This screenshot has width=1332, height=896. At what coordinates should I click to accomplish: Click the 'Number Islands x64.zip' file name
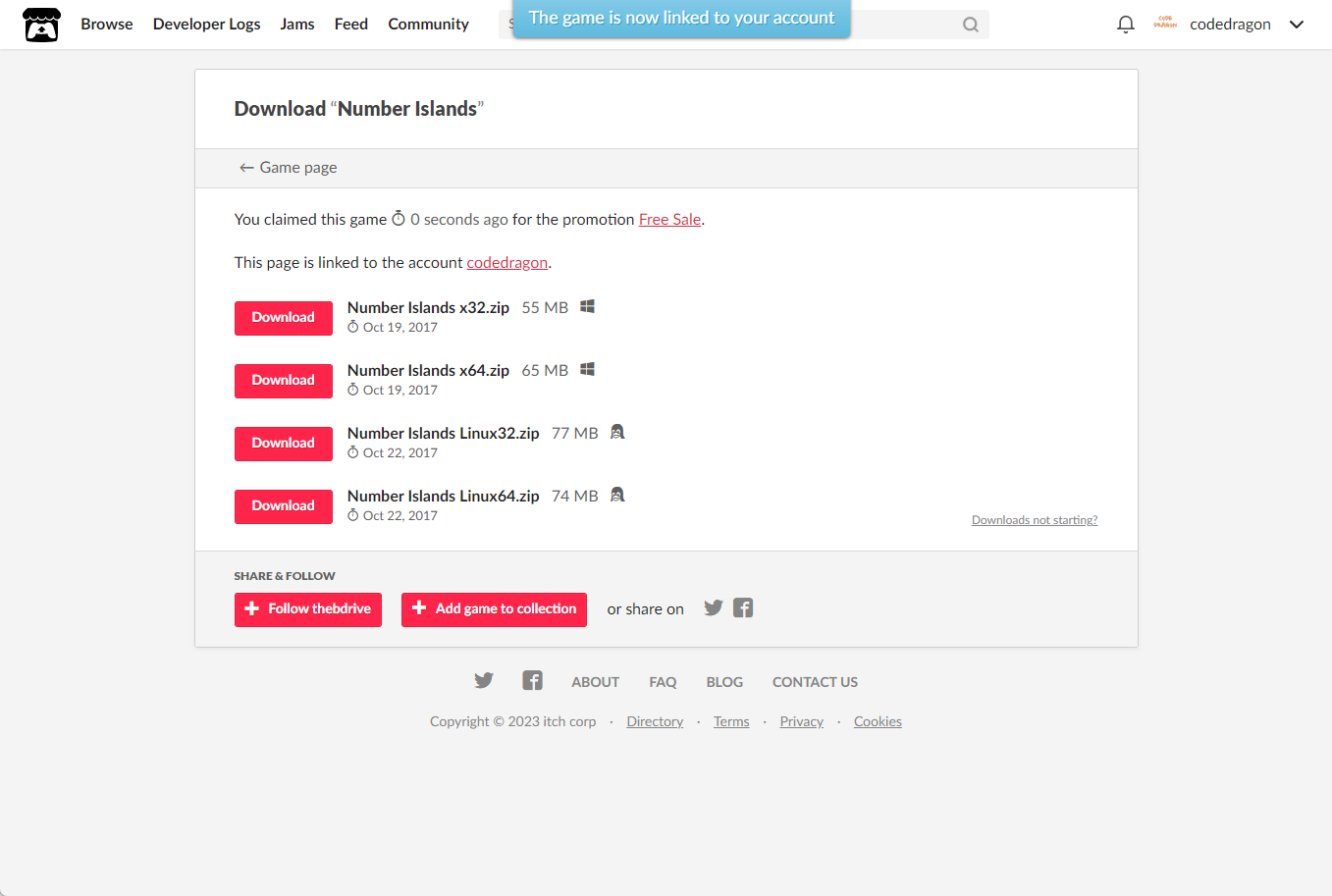point(428,370)
